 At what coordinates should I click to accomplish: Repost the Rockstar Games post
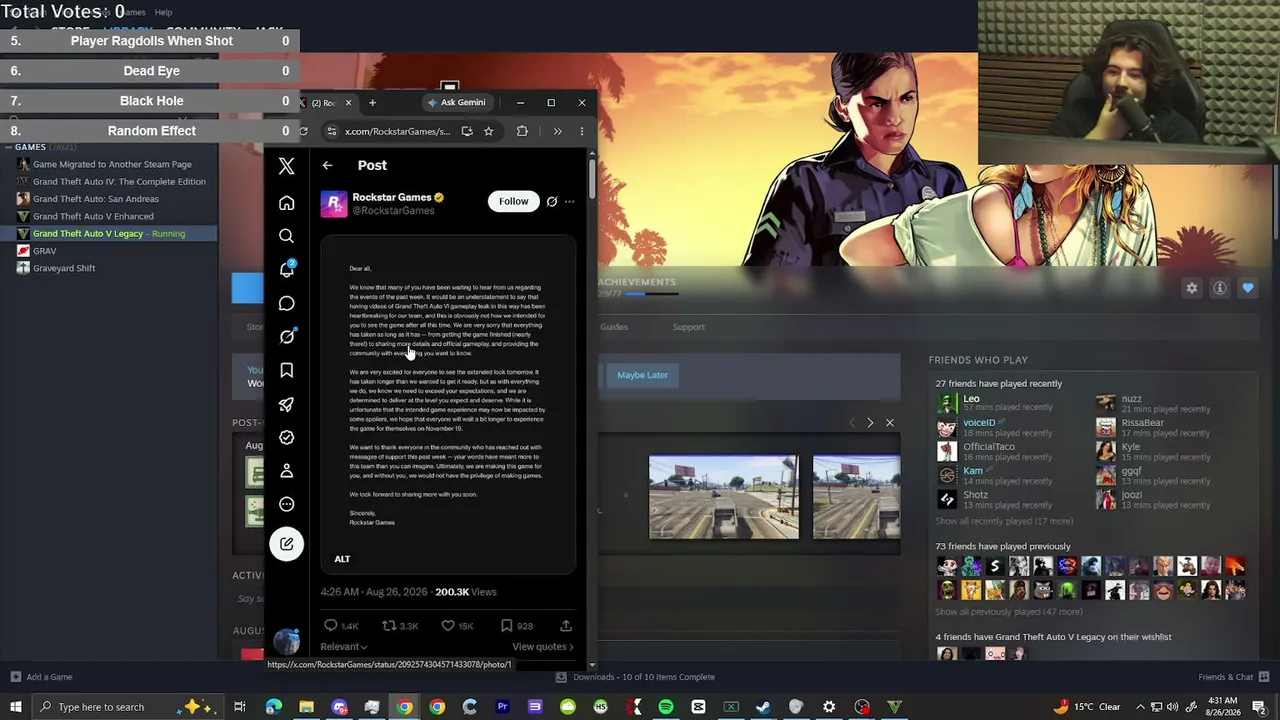390,626
